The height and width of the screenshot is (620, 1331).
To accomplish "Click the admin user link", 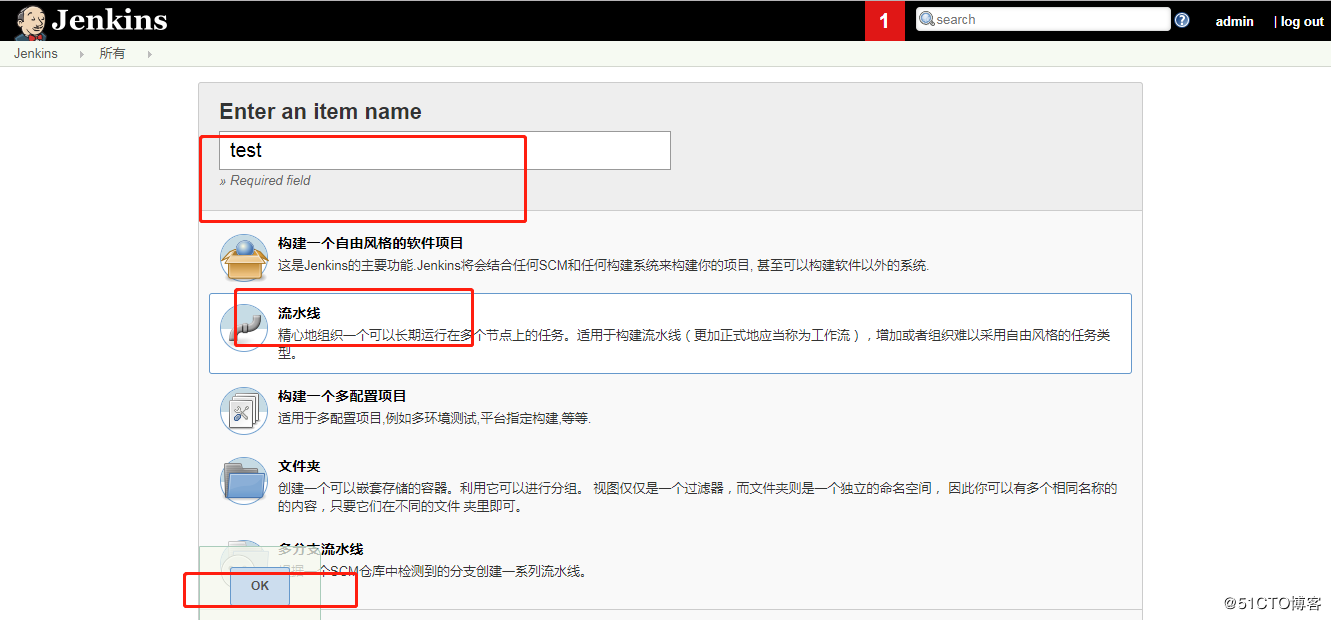I will click(1234, 20).
